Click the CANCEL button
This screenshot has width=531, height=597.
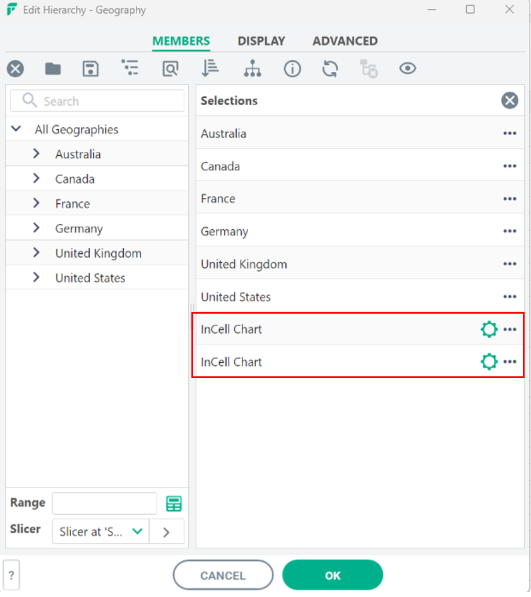click(223, 575)
